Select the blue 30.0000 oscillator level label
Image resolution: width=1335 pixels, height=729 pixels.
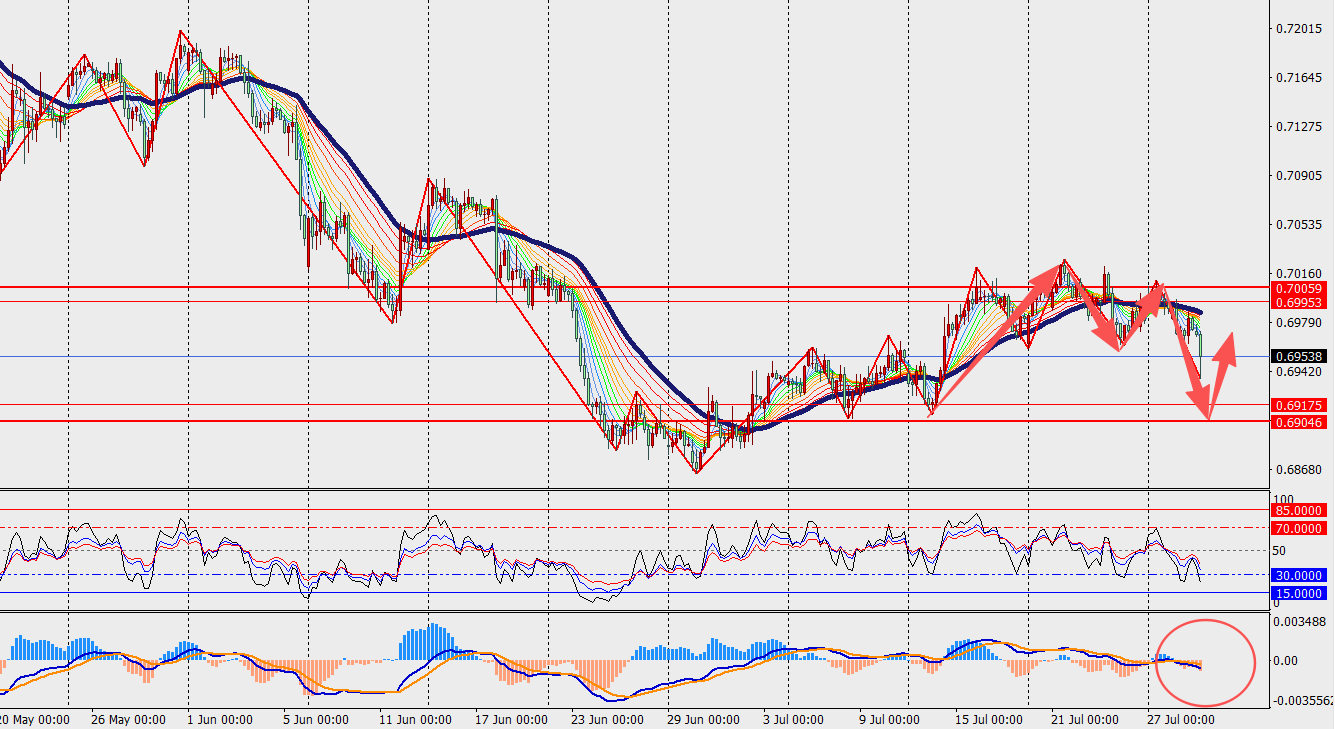tap(1300, 575)
